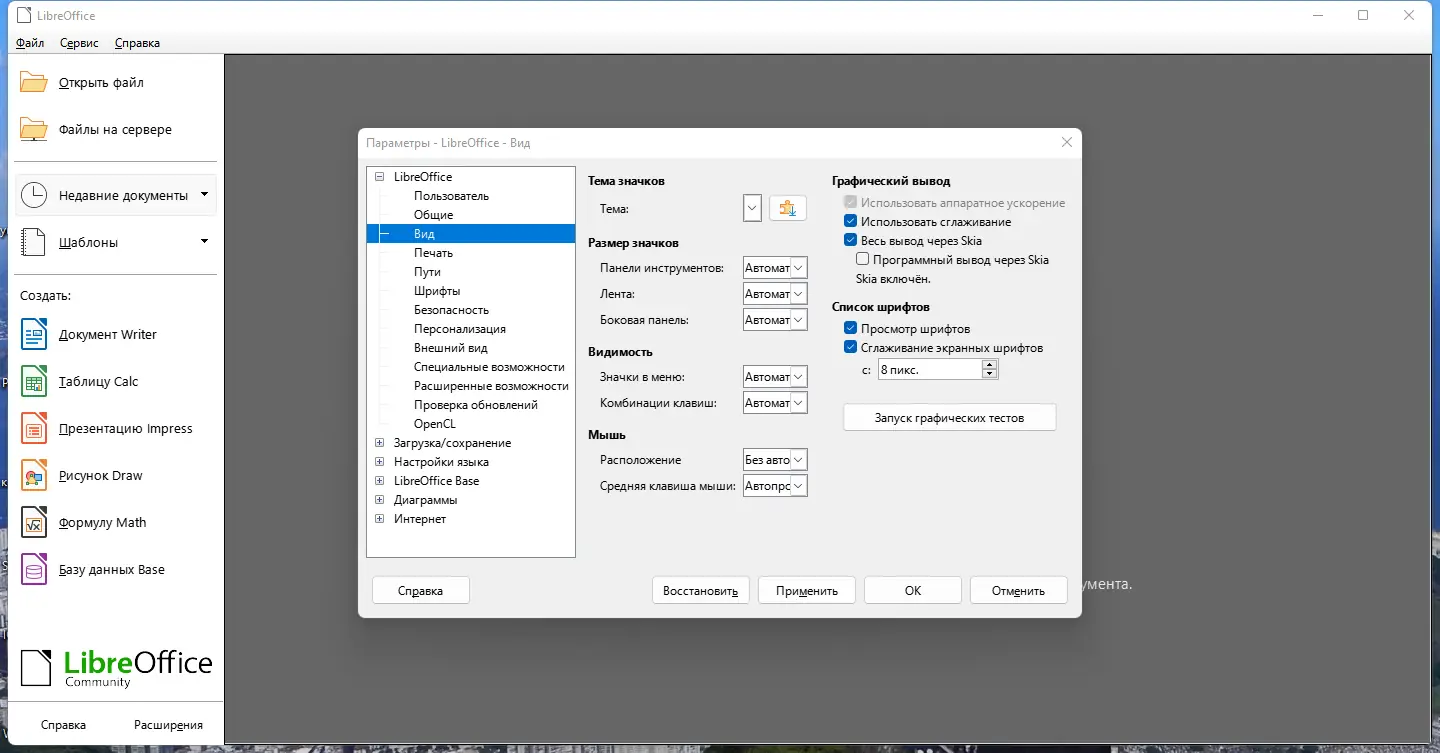Expand the Интернет tree node
The width and height of the screenshot is (1440, 753).
[379, 518]
